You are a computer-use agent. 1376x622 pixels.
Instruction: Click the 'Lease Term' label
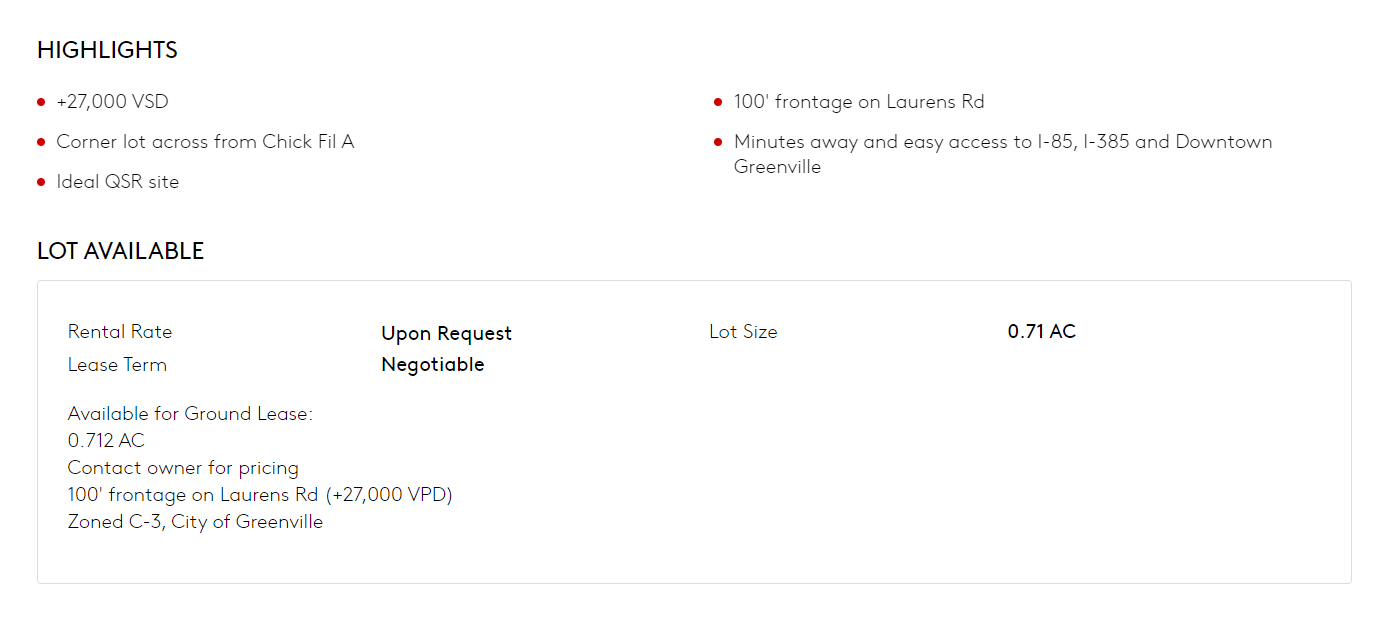pyautogui.click(x=117, y=365)
